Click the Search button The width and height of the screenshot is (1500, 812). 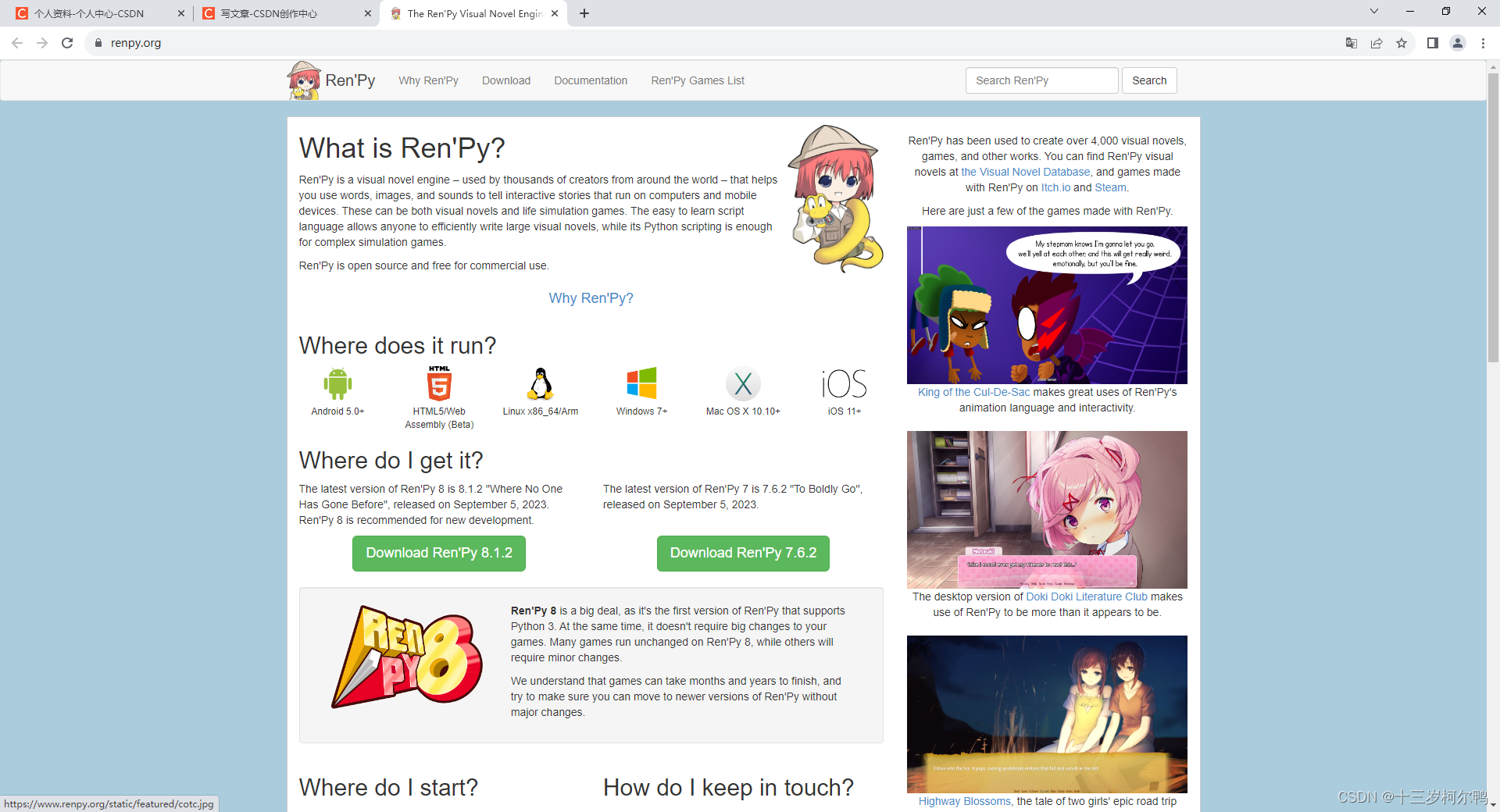[x=1149, y=80]
